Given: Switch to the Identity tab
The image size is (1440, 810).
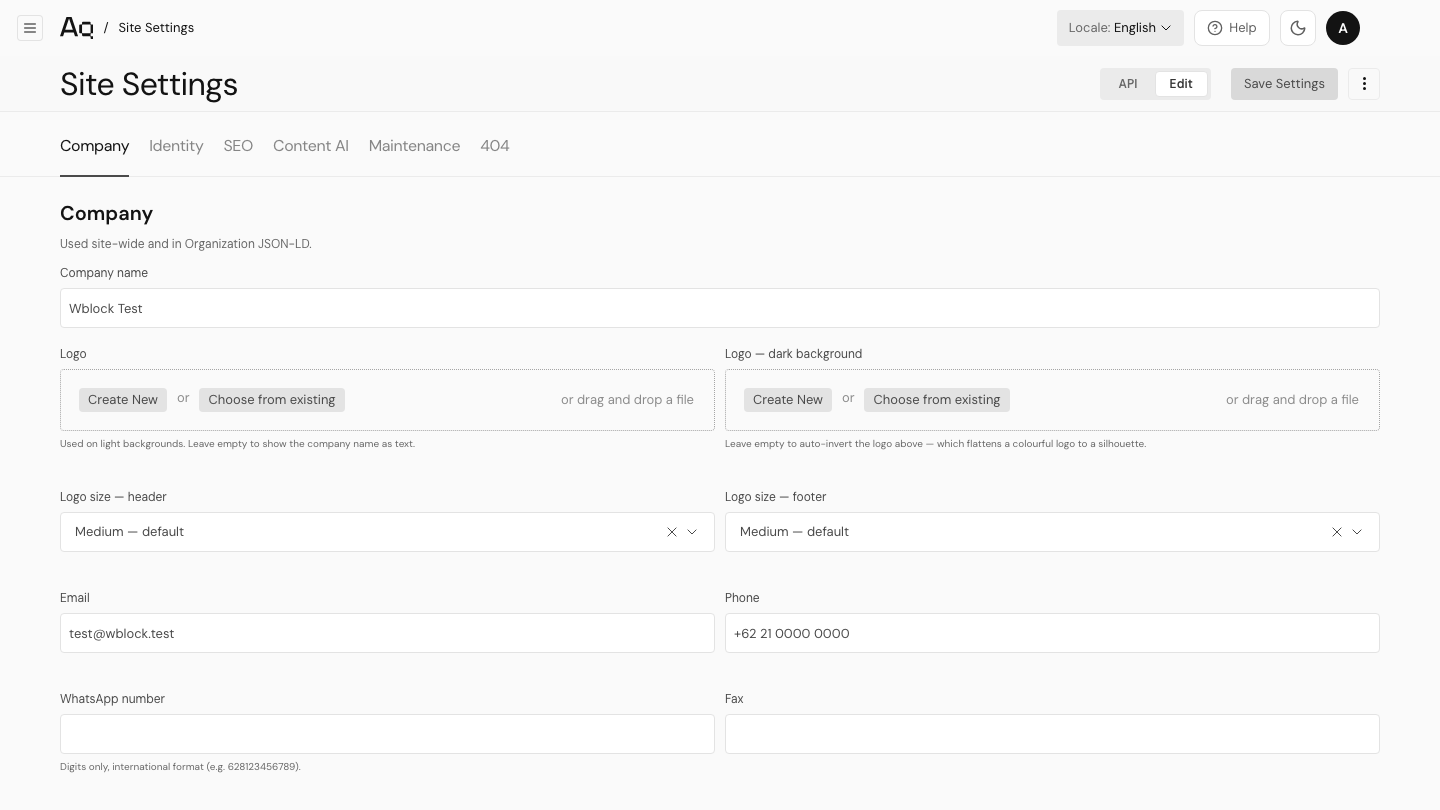Looking at the screenshot, I should [176, 146].
